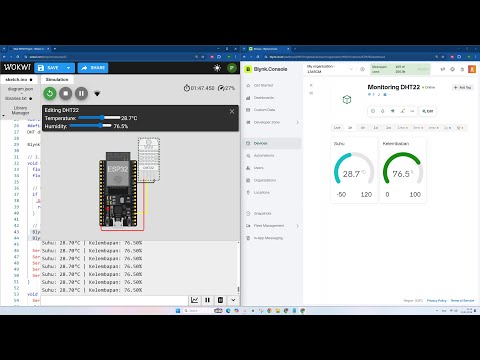
Task: Click the Kelembaban gauge widget
Action: pyautogui.click(x=403, y=170)
